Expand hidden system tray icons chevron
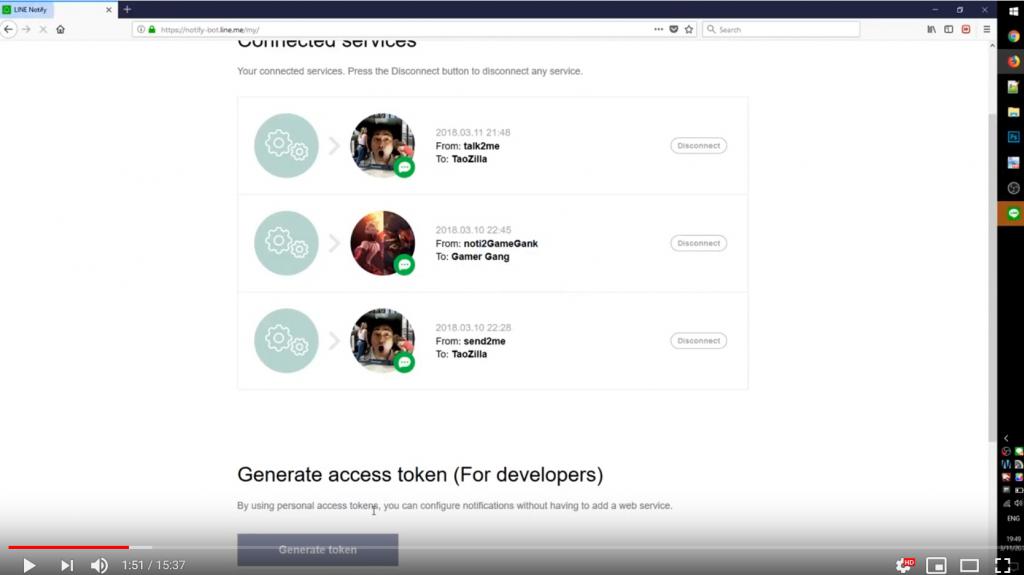 tap(1006, 438)
